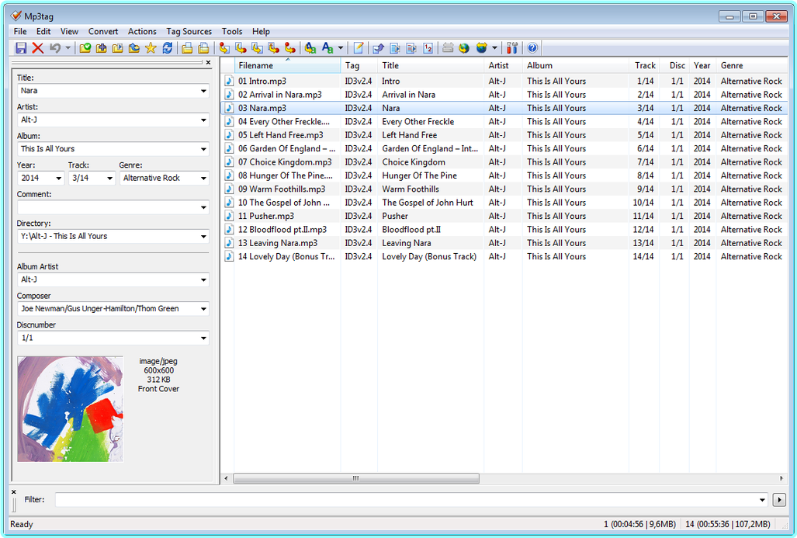This screenshot has width=797, height=538.
Task: Open the Tools menu
Action: pyautogui.click(x=232, y=32)
